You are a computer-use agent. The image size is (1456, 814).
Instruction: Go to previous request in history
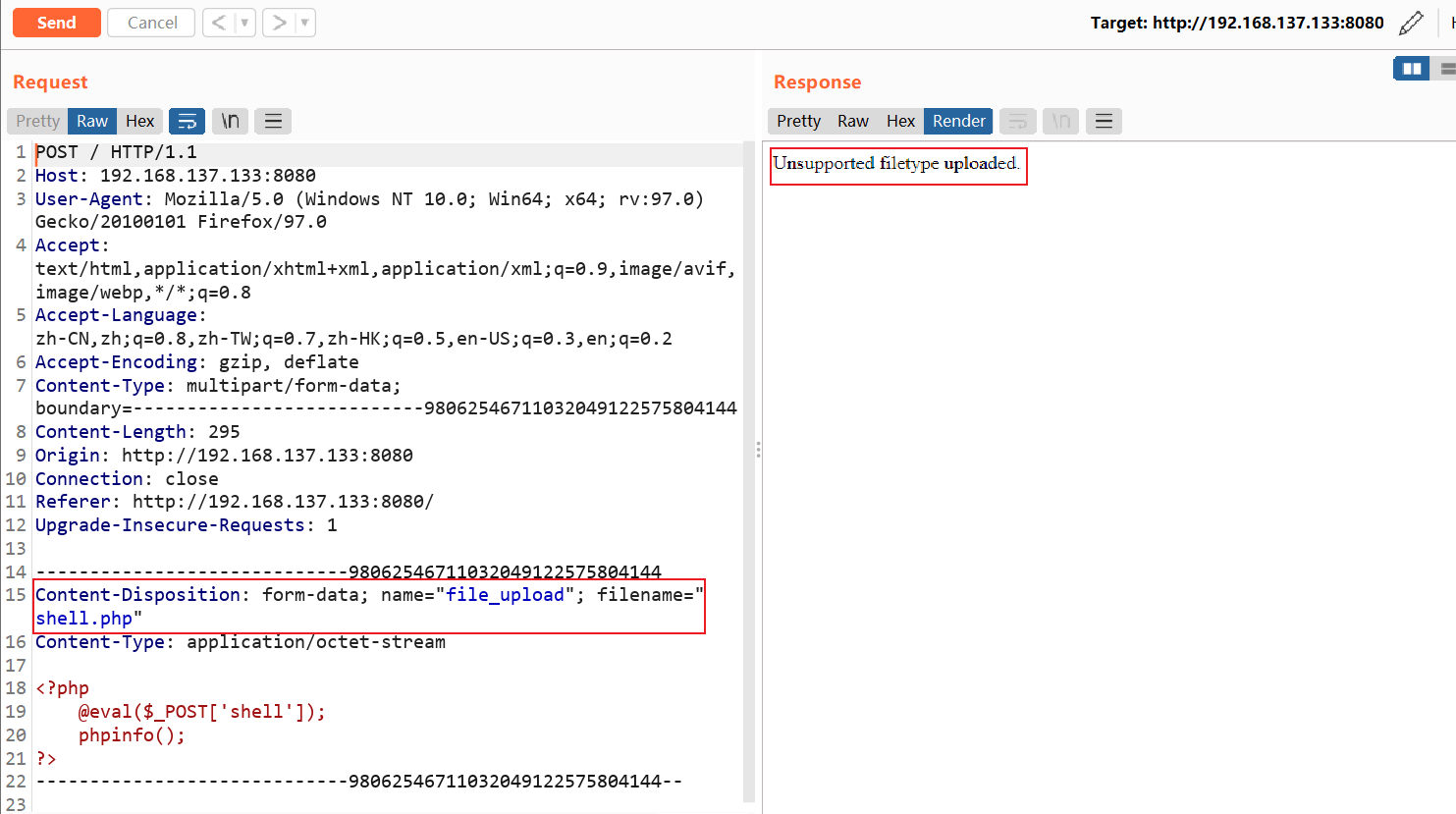point(219,23)
